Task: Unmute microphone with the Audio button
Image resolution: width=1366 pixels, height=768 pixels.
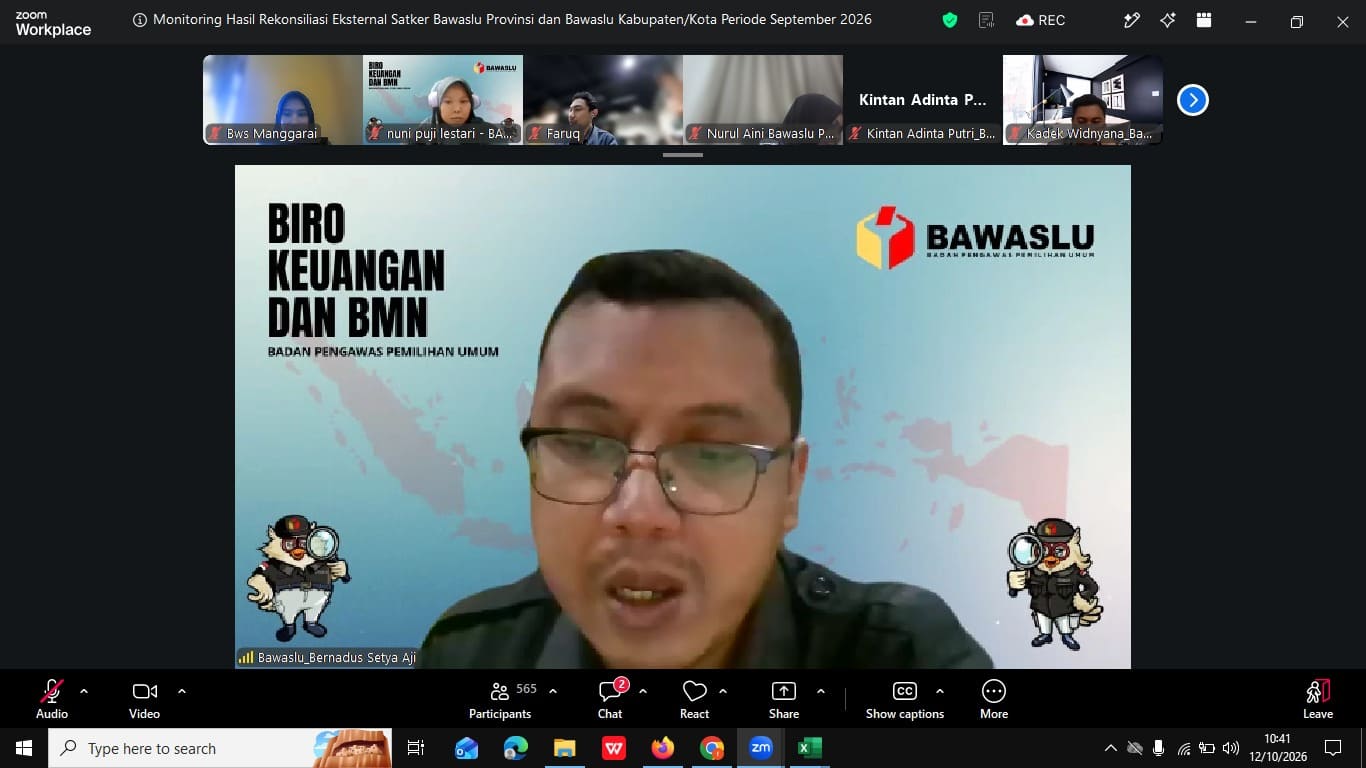Action: pyautogui.click(x=52, y=699)
